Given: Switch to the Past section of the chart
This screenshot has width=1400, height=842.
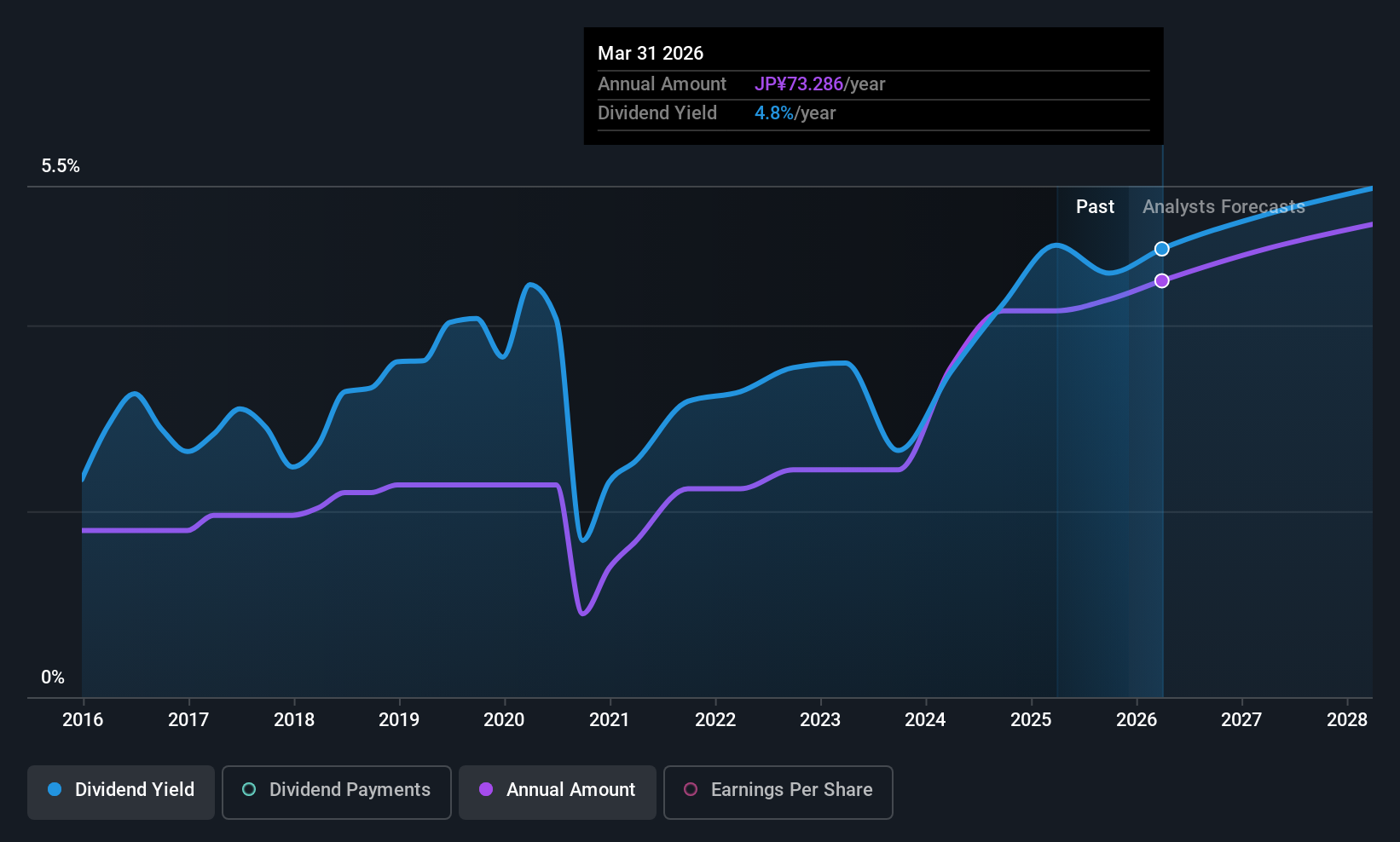Looking at the screenshot, I should 1095,206.
